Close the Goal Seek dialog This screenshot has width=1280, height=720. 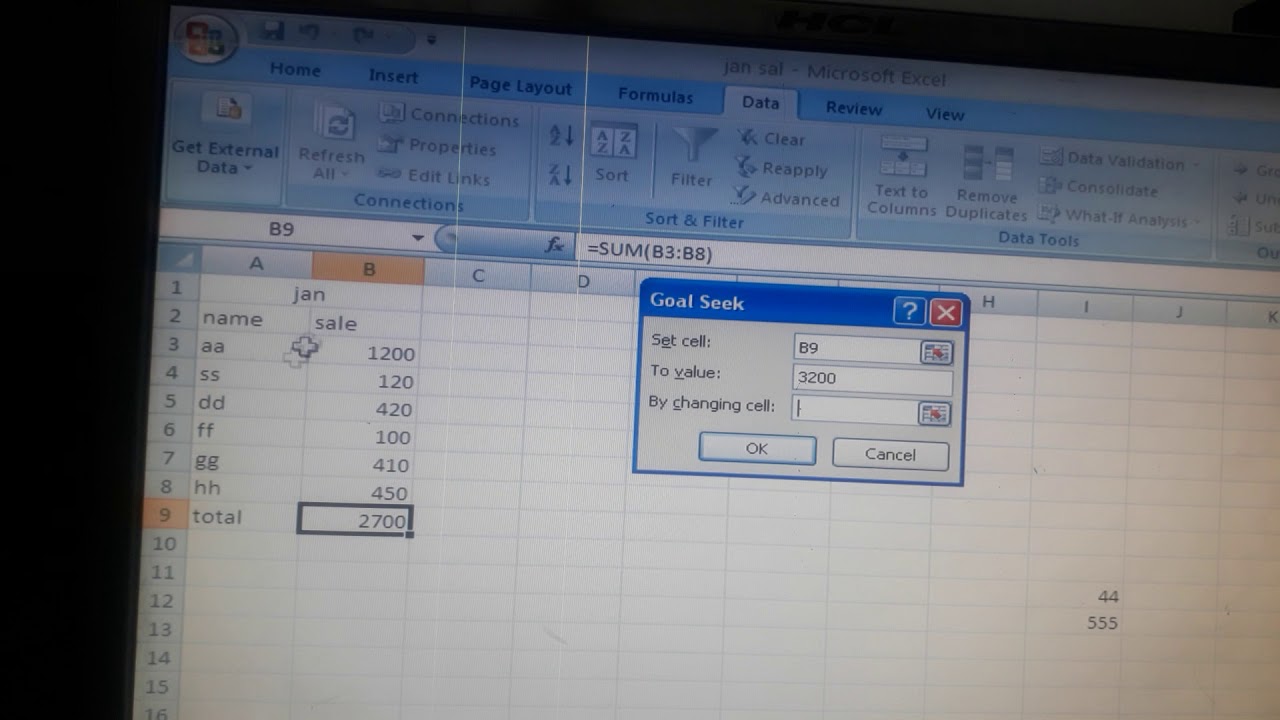pyautogui.click(x=945, y=314)
